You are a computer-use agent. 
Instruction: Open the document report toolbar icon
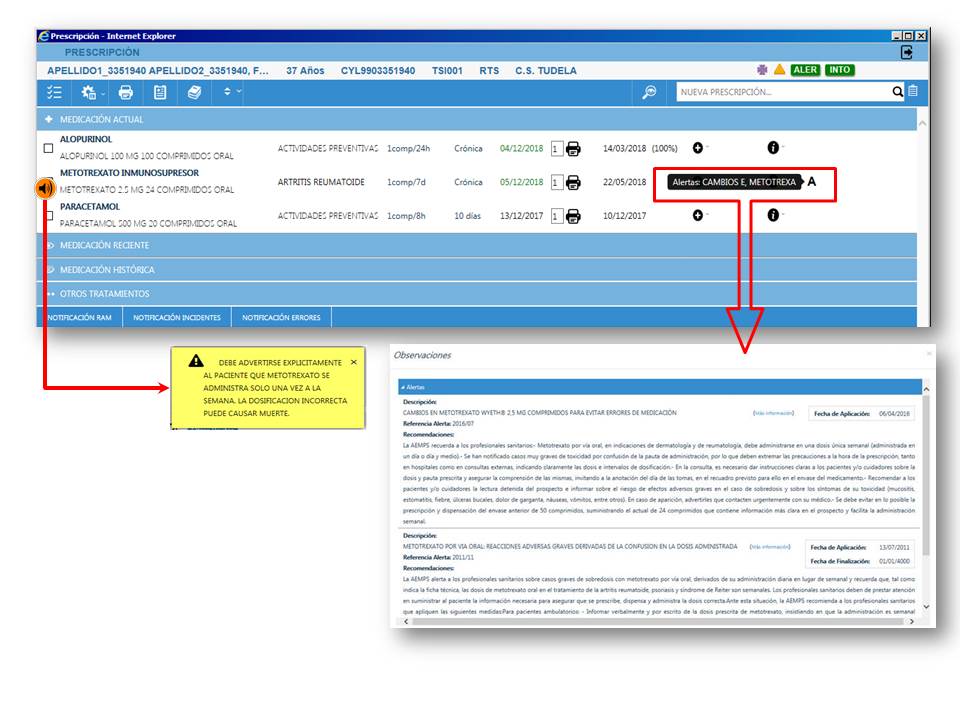coord(160,92)
